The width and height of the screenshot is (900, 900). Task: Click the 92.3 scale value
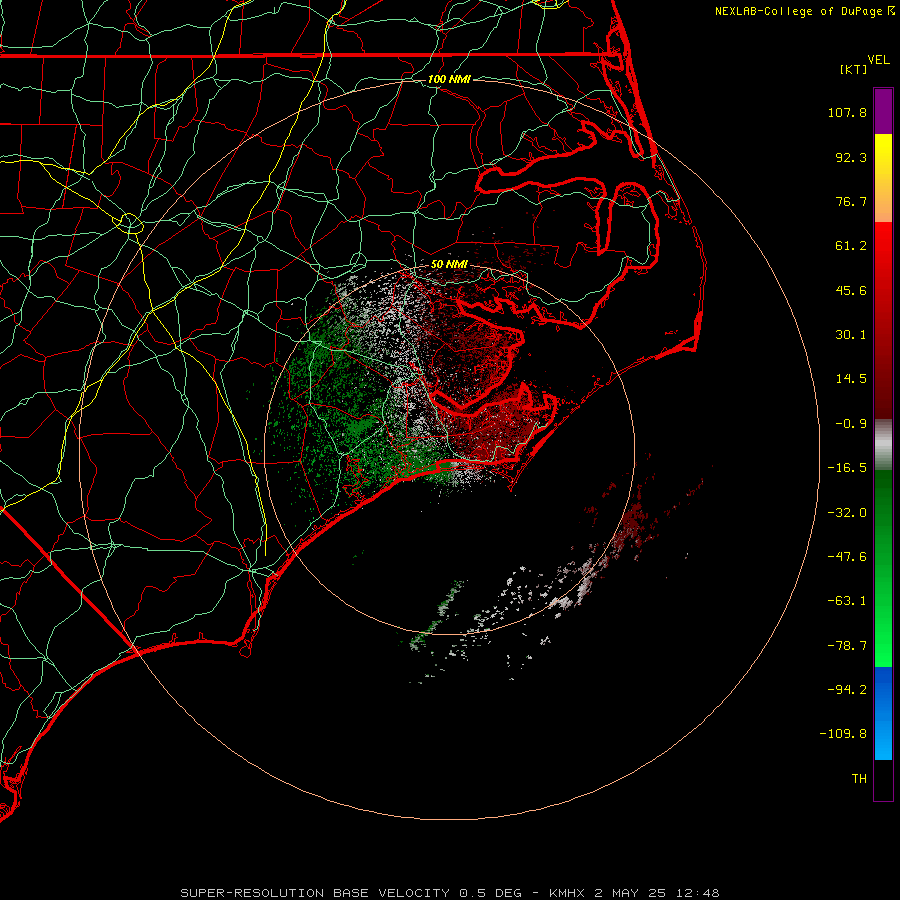click(x=851, y=157)
